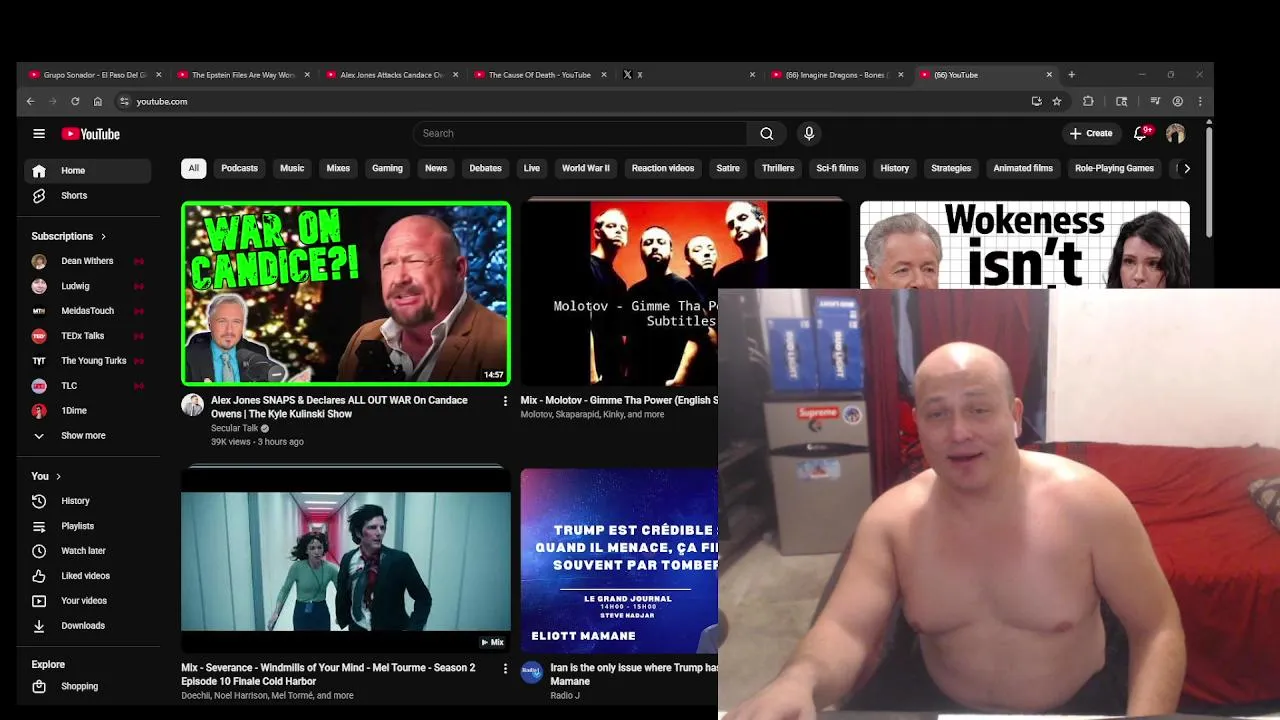Play the Severance mix thumbnail
Viewport: 1280px width, 720px height.
pyautogui.click(x=346, y=561)
